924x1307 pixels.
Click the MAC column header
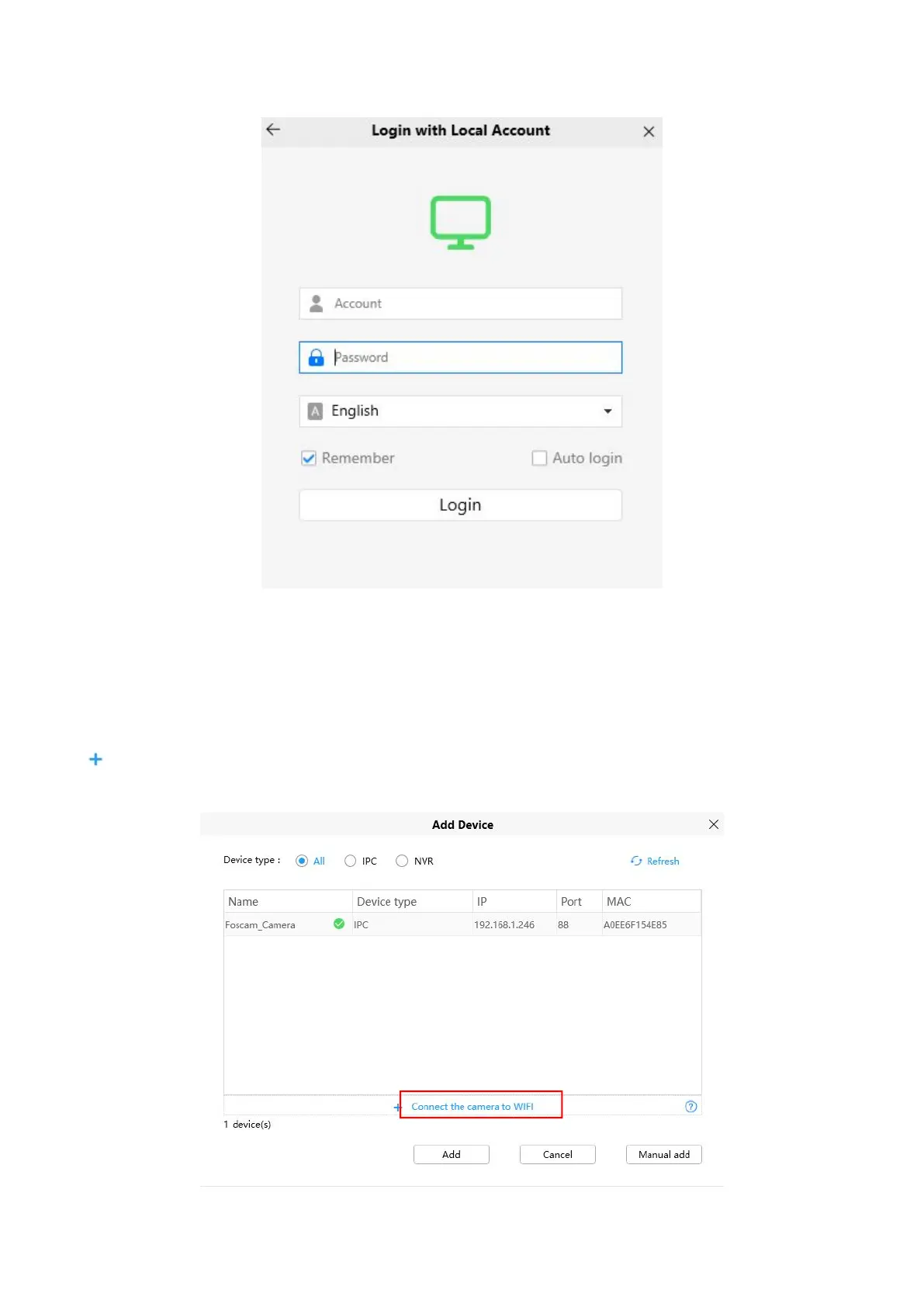pyautogui.click(x=652, y=902)
